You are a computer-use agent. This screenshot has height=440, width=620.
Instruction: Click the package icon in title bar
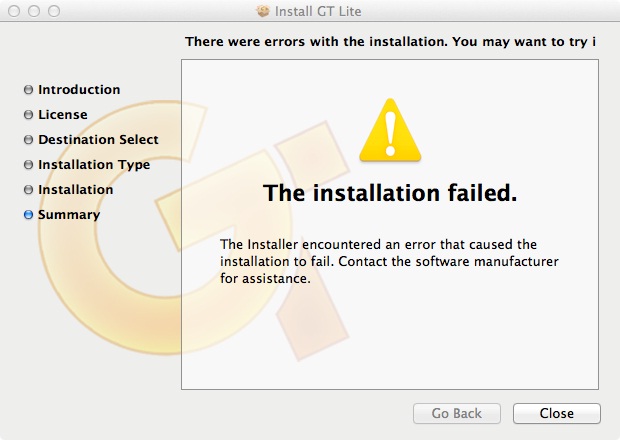[262, 11]
